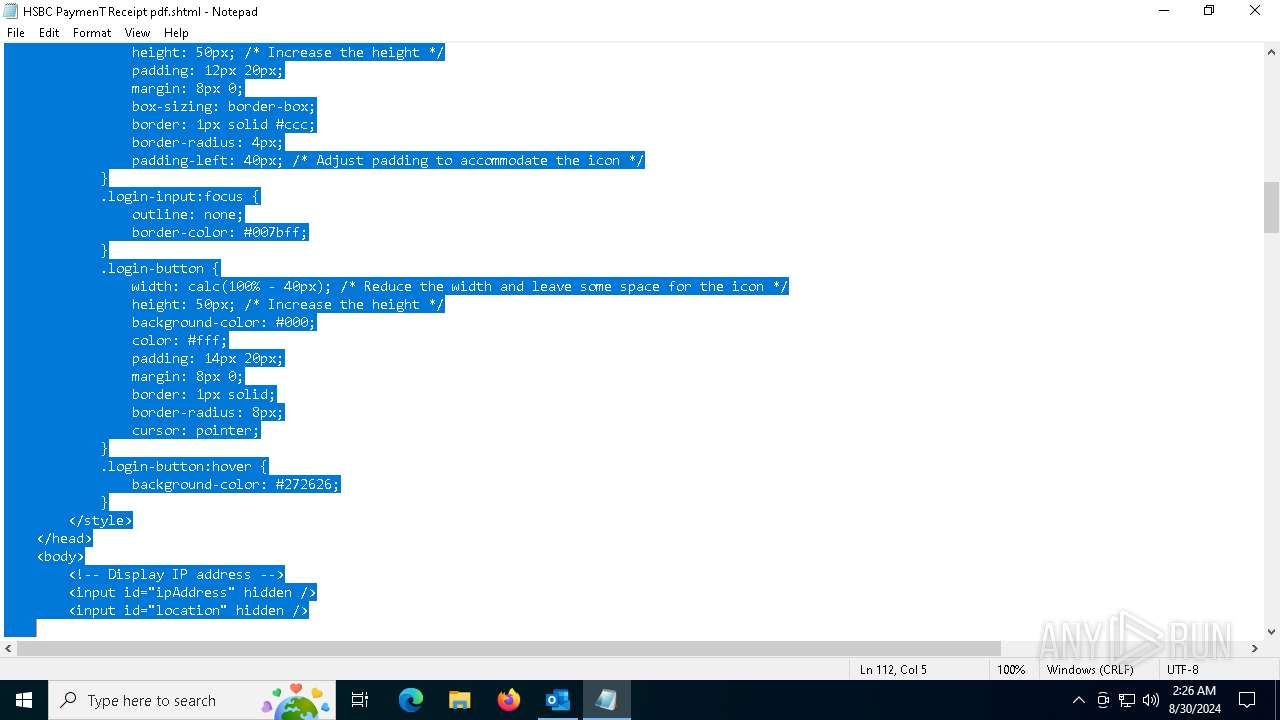This screenshot has height=720, width=1280.
Task: Click the horizontal scrollbar left arrow
Action: pos(9,649)
